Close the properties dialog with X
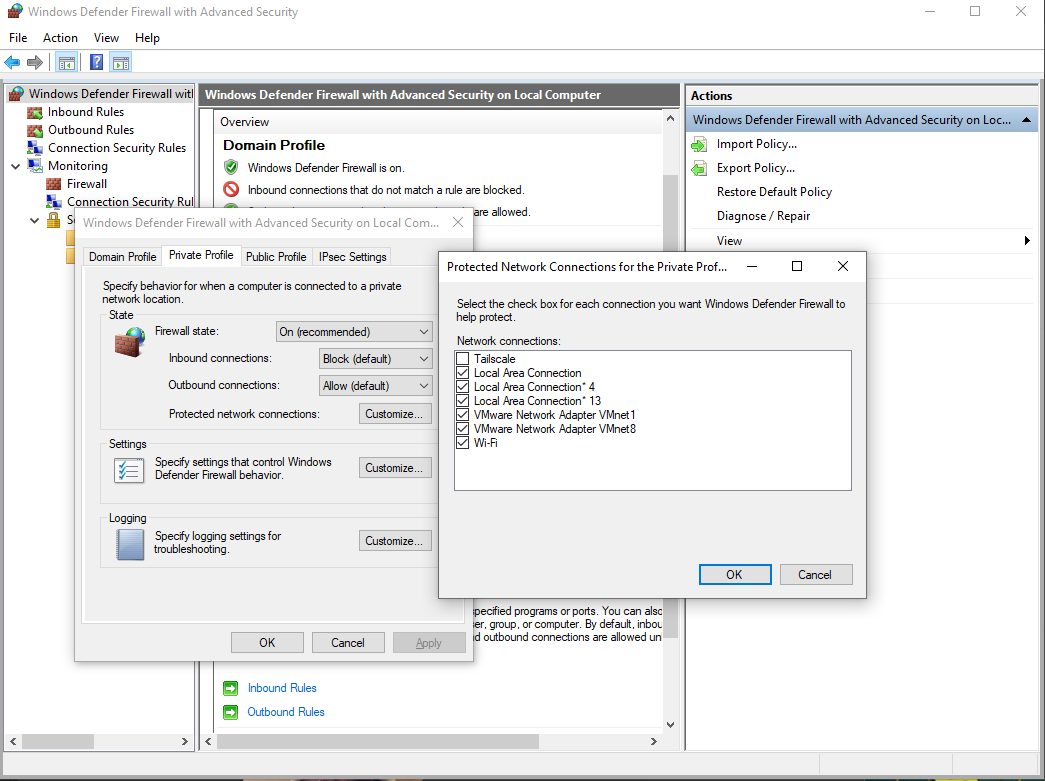Image resolution: width=1045 pixels, height=781 pixels. point(458,223)
